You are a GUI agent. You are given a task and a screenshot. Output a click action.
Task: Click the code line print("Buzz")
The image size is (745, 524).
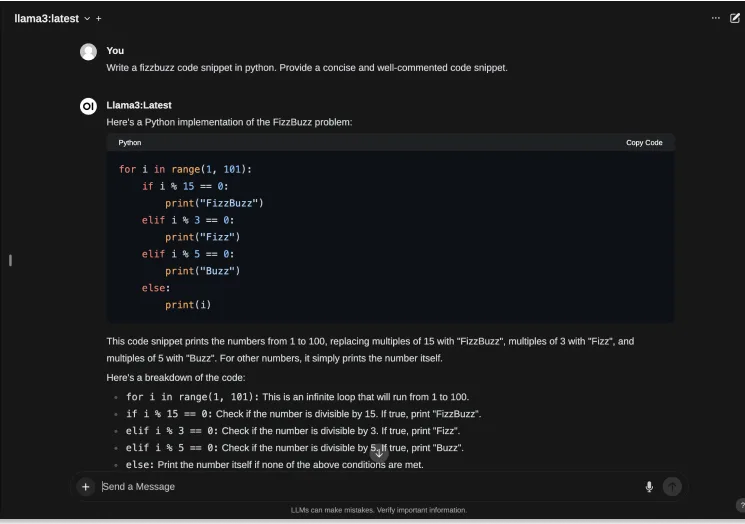(x=203, y=271)
